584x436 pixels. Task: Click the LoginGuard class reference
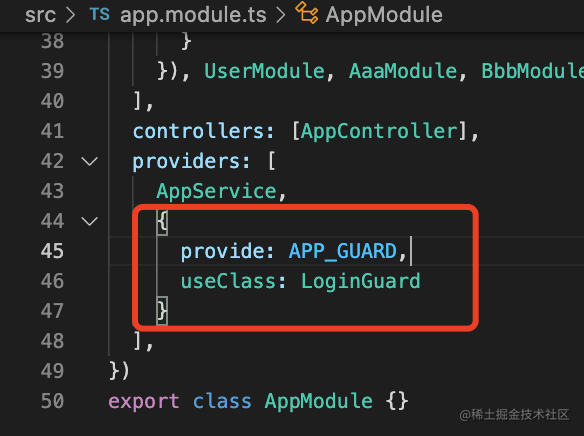(361, 281)
